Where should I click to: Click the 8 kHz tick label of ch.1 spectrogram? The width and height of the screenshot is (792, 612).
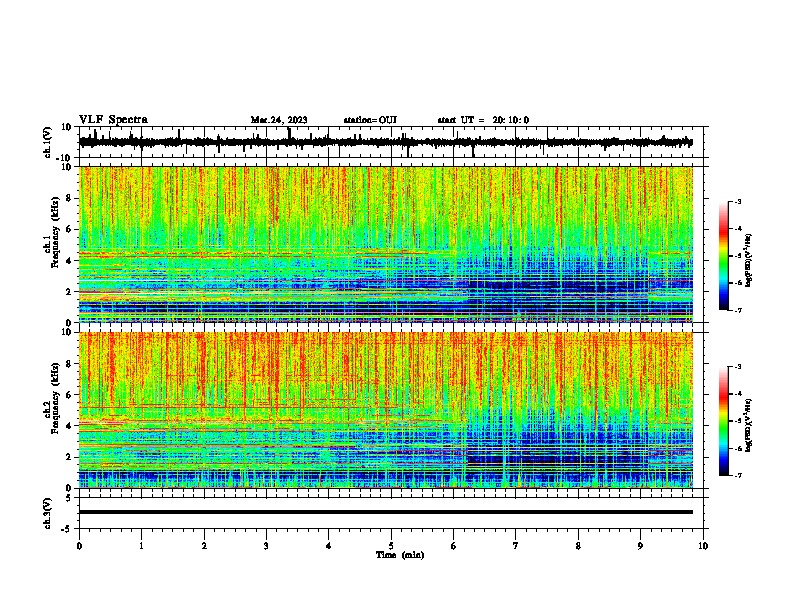point(69,198)
